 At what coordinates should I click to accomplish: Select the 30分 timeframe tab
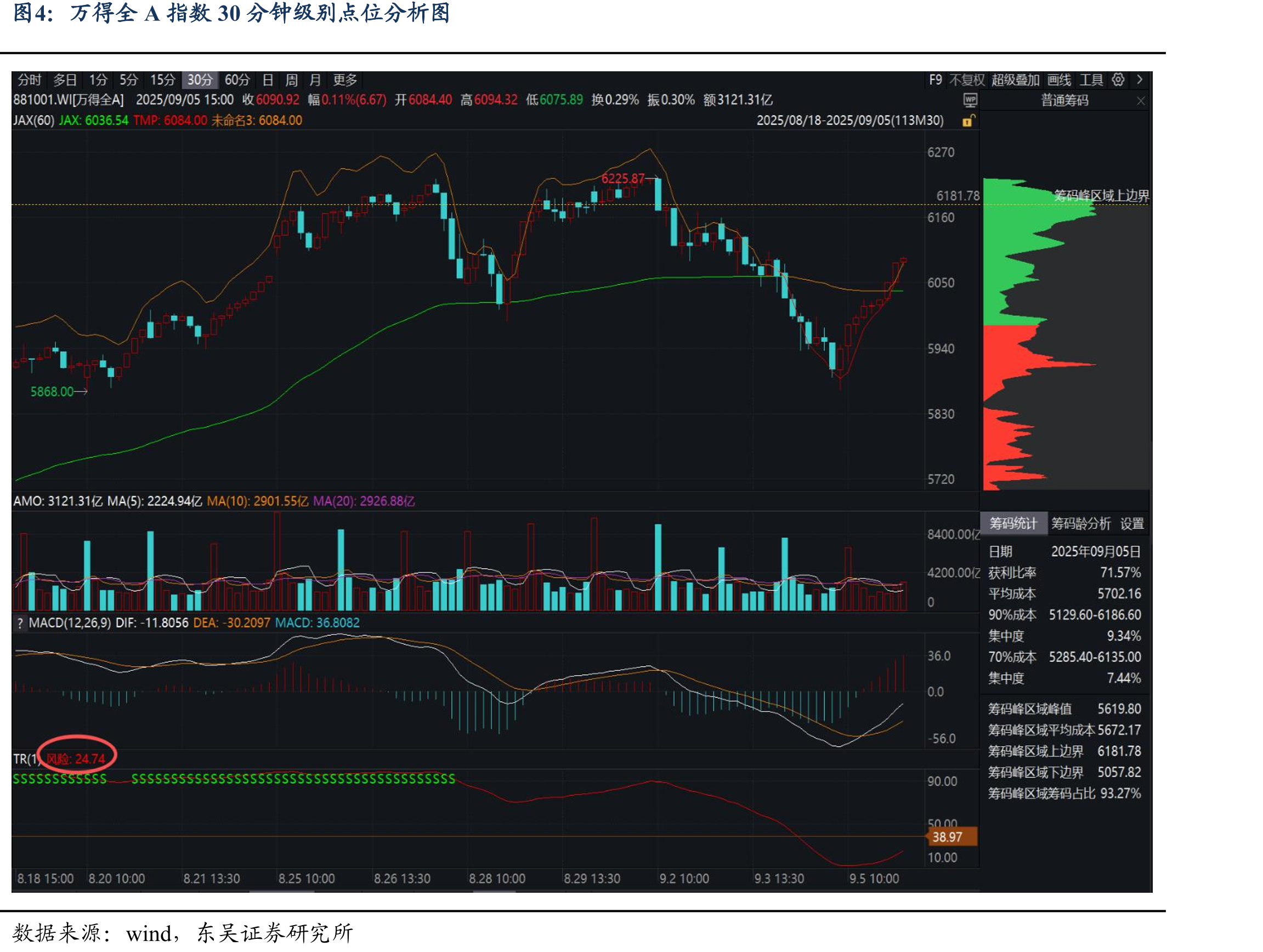(200, 80)
